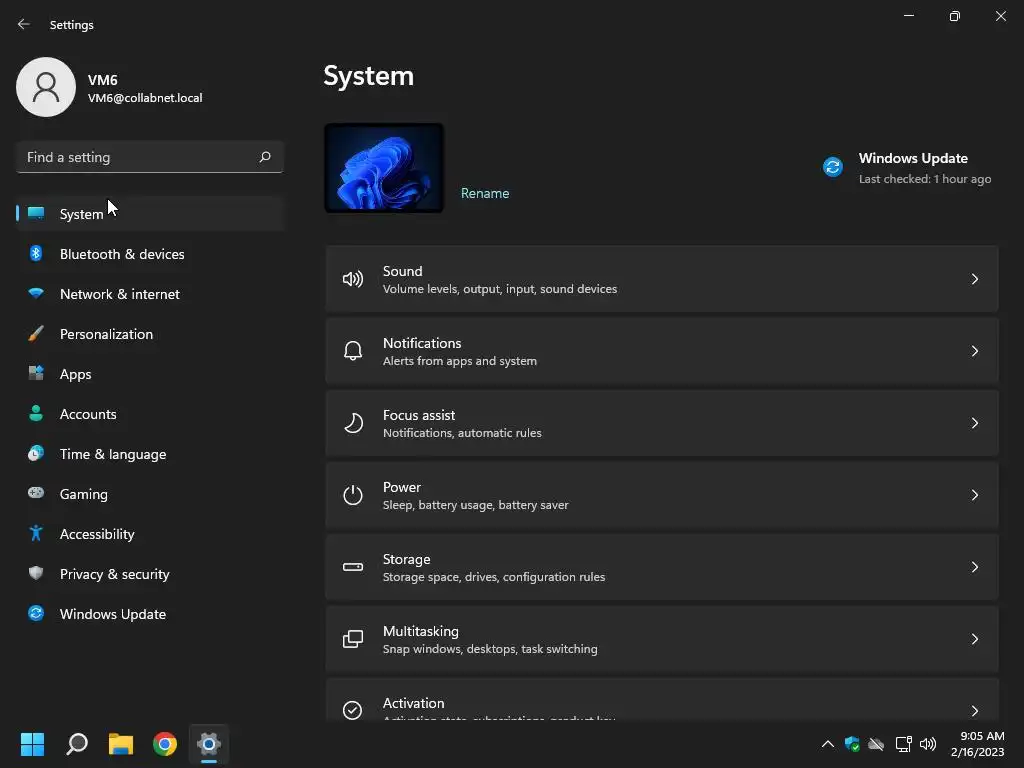Open Windows Update last checked status
Image resolution: width=1024 pixels, height=768 pixels.
[908, 168]
